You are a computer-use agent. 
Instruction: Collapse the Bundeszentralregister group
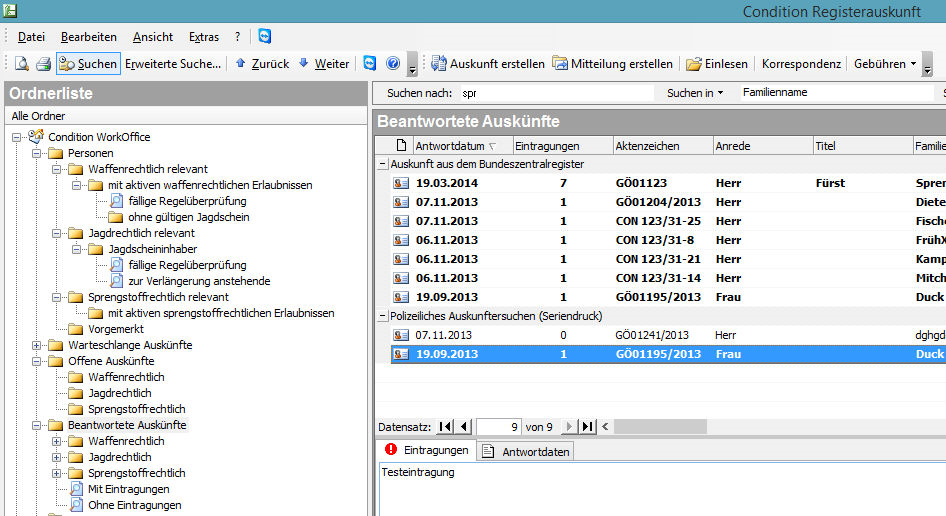pyautogui.click(x=383, y=164)
